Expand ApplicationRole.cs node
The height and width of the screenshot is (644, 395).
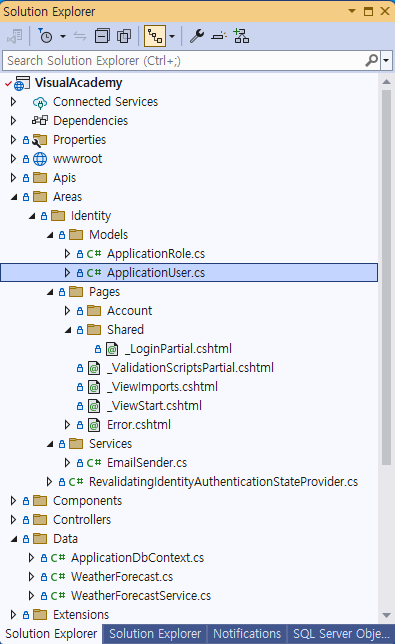(68, 253)
